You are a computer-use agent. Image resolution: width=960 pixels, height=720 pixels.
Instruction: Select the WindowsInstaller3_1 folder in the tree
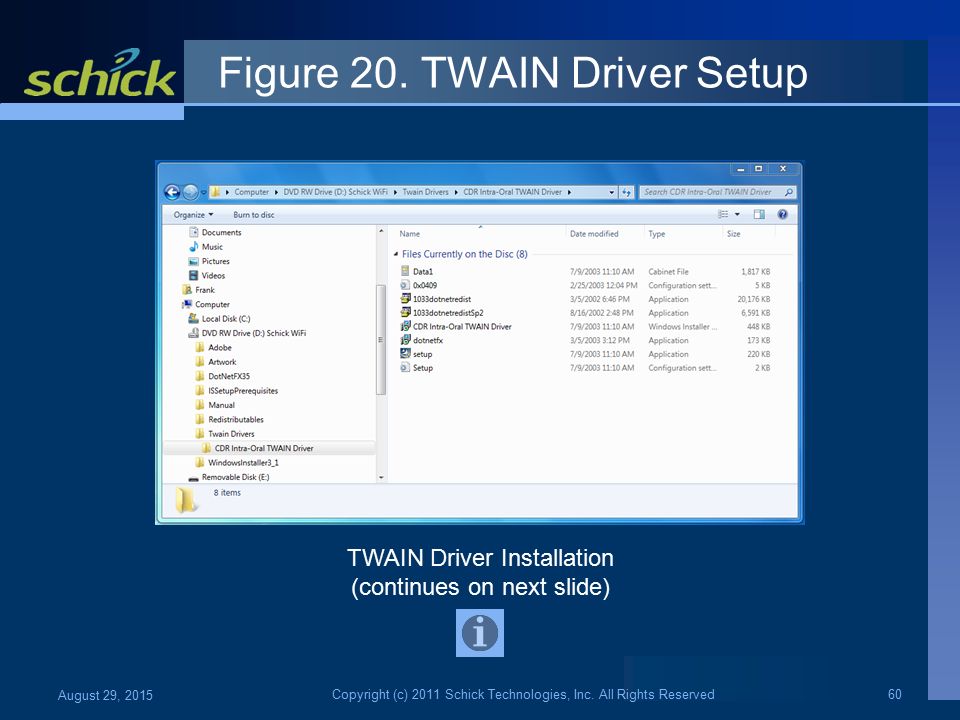[x=243, y=463]
